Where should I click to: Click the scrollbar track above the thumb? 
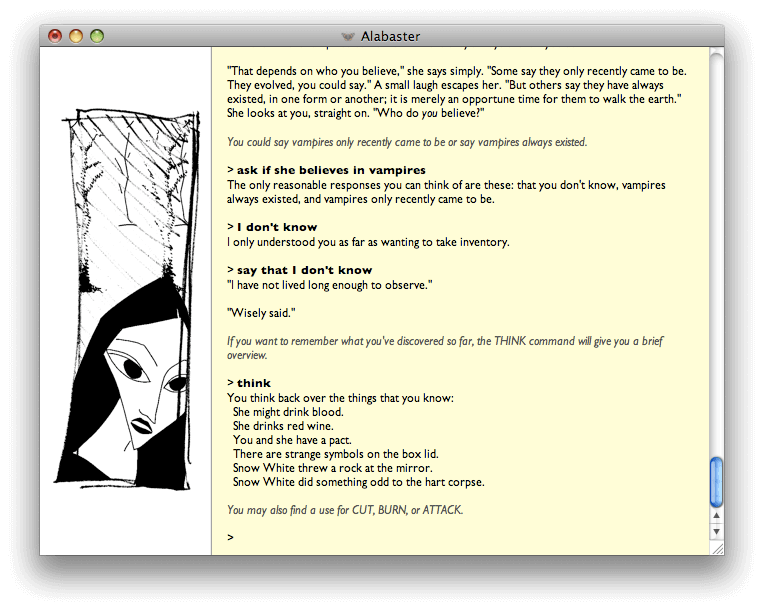pos(716,253)
